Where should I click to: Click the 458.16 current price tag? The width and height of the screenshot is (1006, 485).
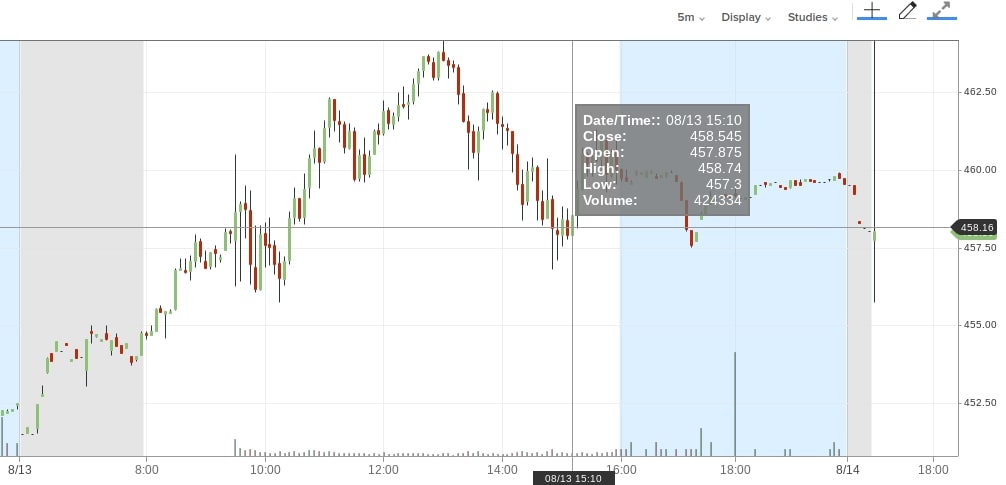976,228
